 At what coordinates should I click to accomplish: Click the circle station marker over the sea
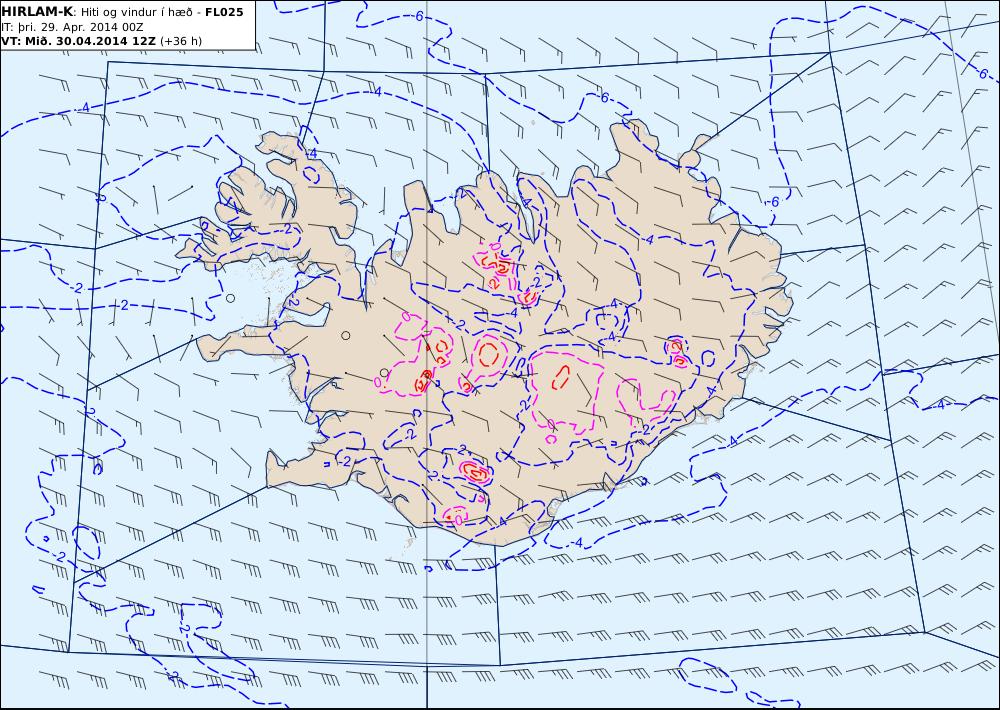(x=230, y=298)
